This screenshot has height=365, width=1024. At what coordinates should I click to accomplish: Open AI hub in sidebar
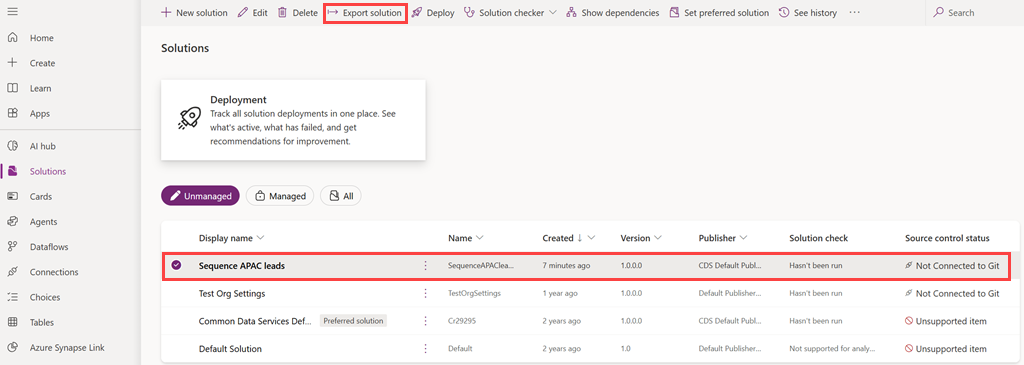point(42,146)
